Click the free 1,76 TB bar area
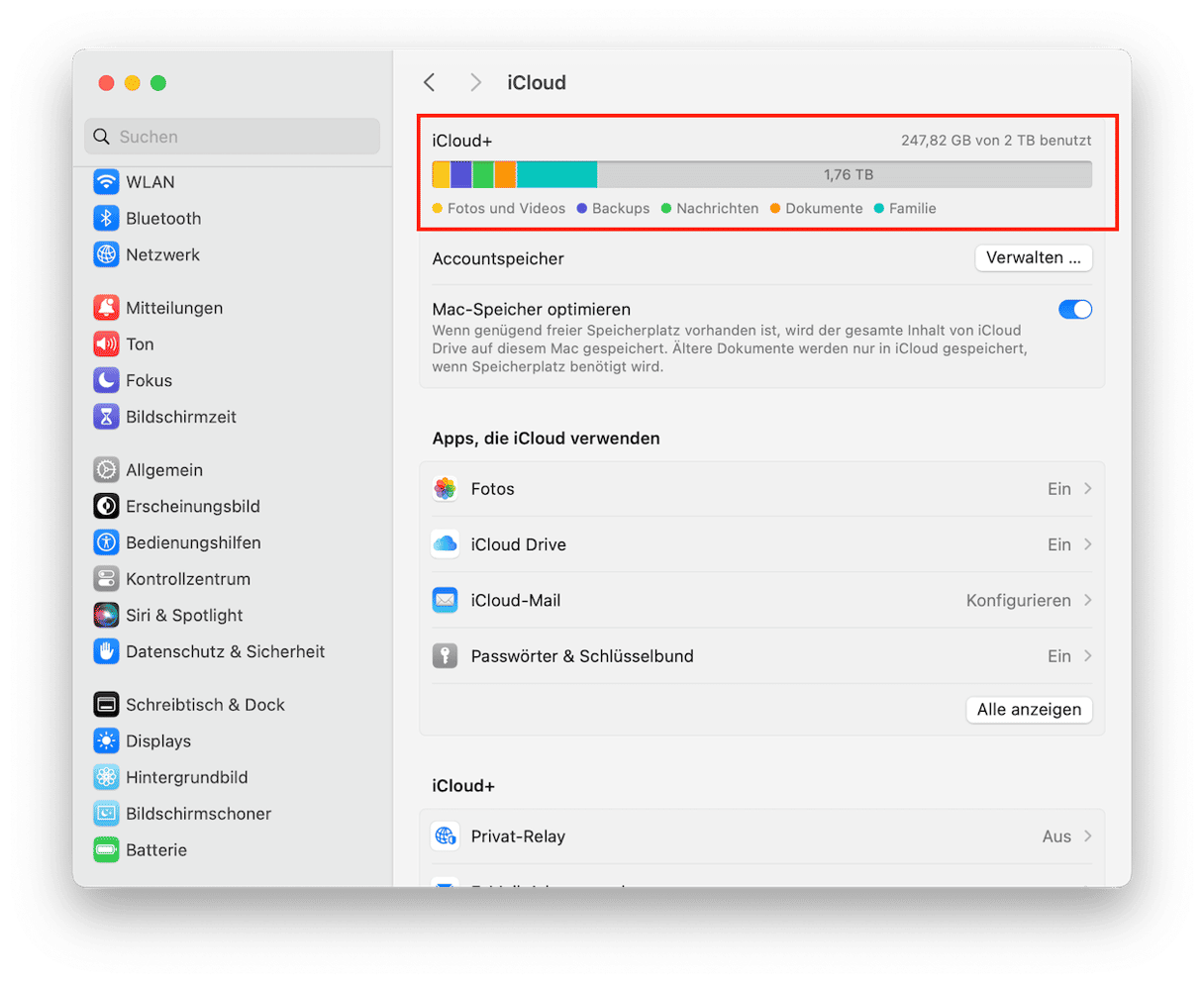Image resolution: width=1204 pixels, height=983 pixels. click(845, 175)
